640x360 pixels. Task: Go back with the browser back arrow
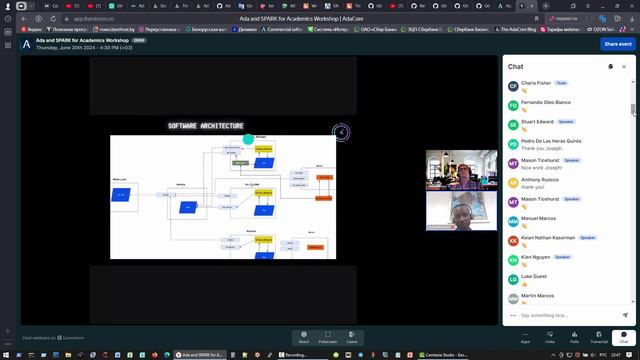tap(24, 19)
